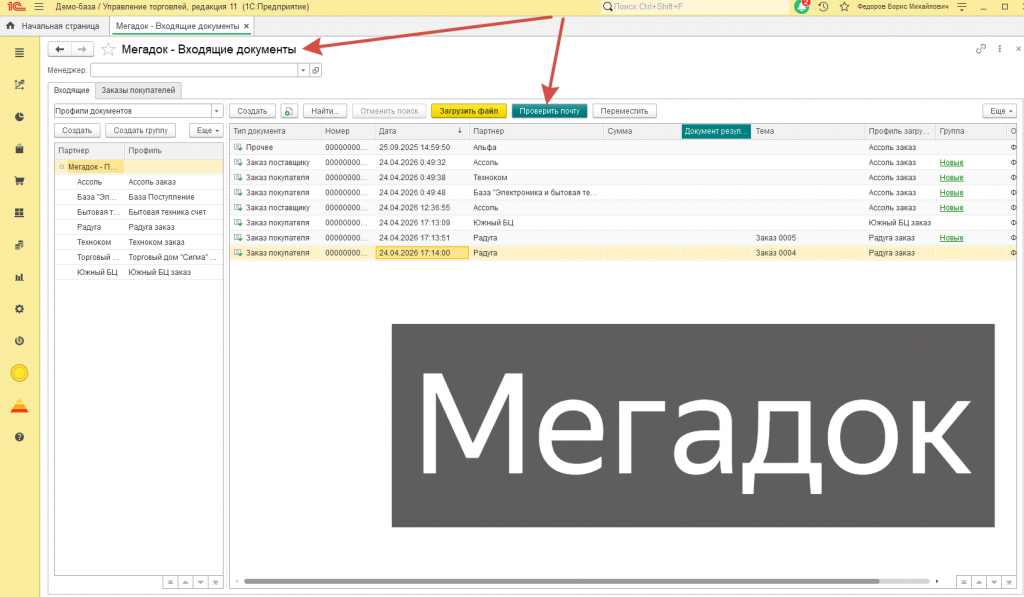Open the warehouse grid section in sidebar
The height and width of the screenshot is (597, 1024).
20,213
